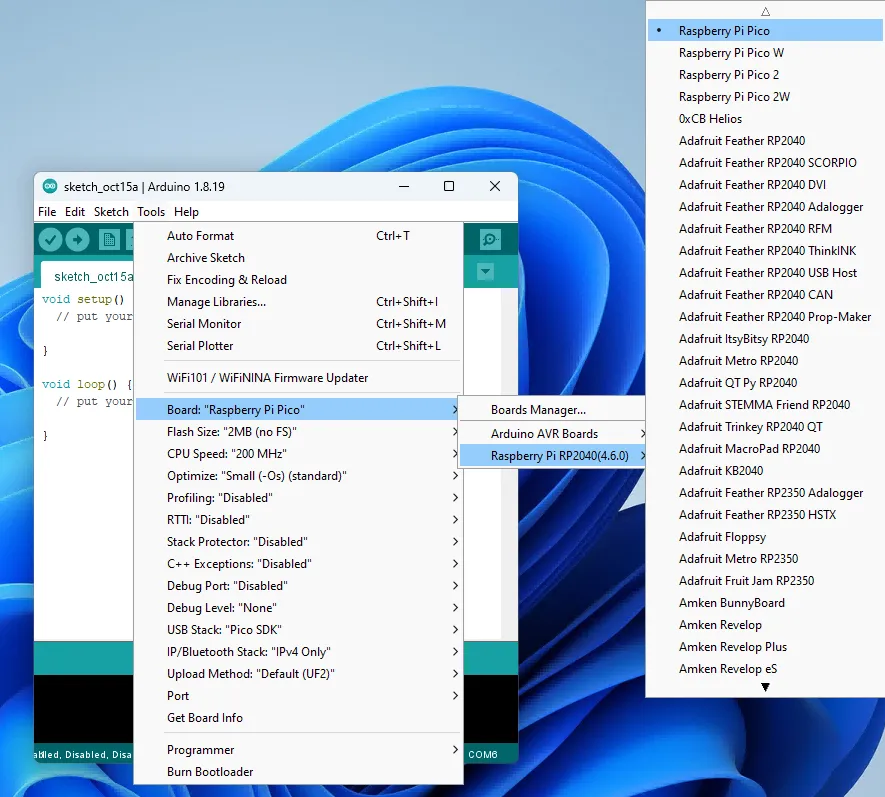
Task: Choose Adafruit Feather RP2040 board
Action: 741,141
